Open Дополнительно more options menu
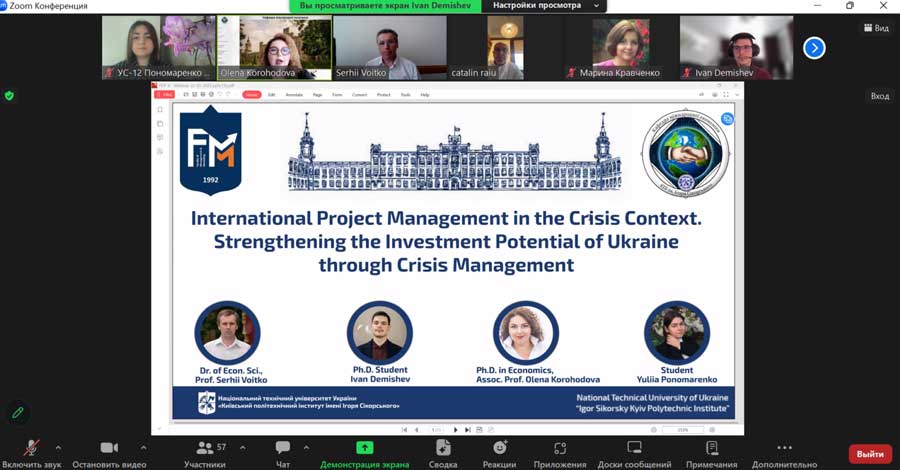The width and height of the screenshot is (900, 470). pos(784,448)
